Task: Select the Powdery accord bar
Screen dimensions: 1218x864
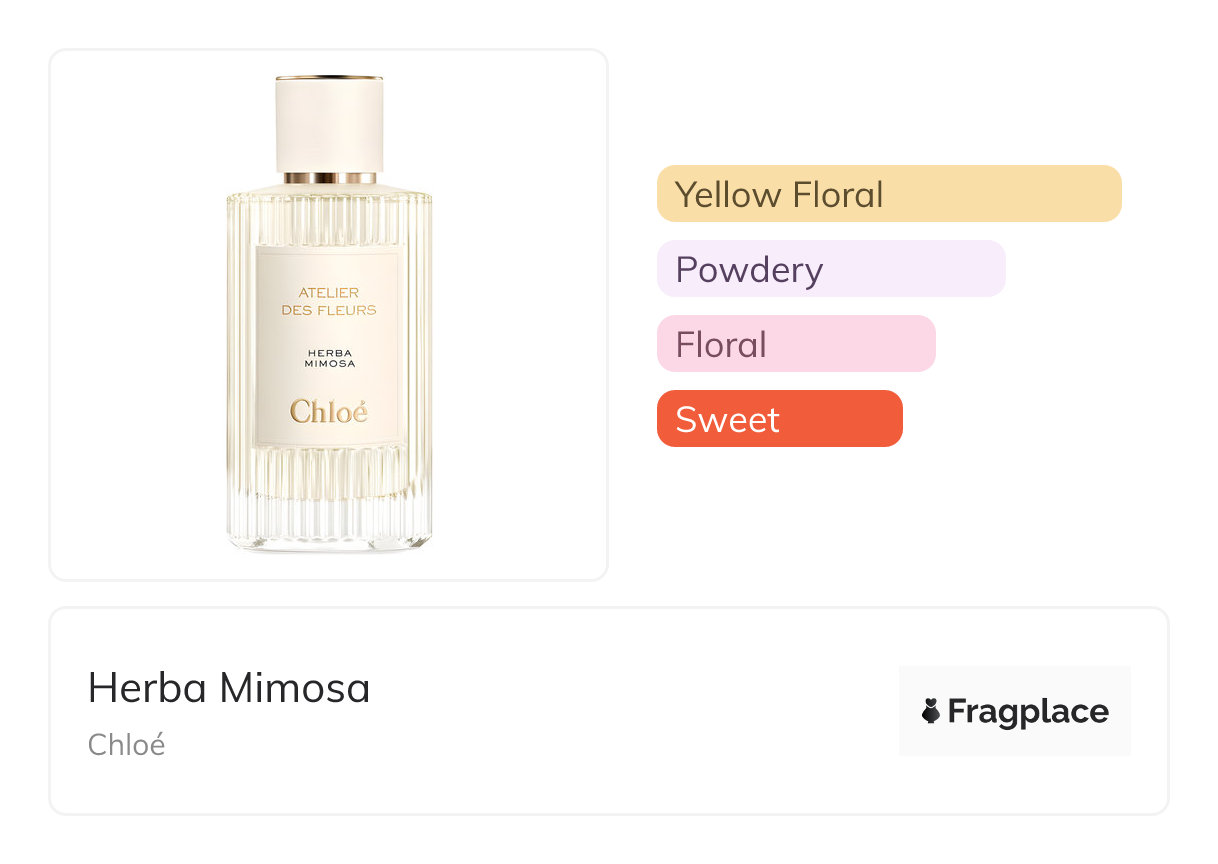Action: pyautogui.click(x=831, y=269)
